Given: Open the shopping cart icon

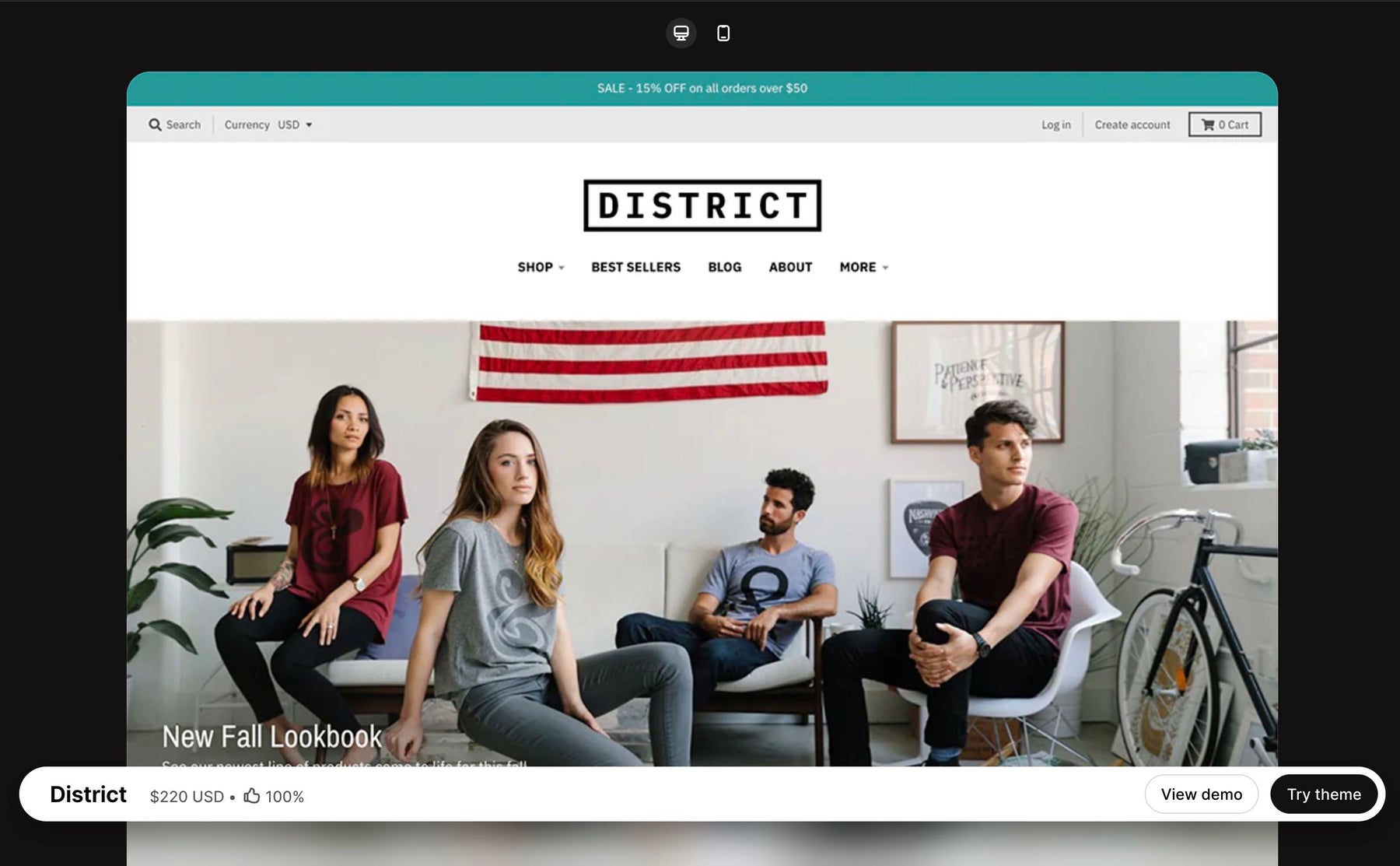Looking at the screenshot, I should click(1207, 124).
